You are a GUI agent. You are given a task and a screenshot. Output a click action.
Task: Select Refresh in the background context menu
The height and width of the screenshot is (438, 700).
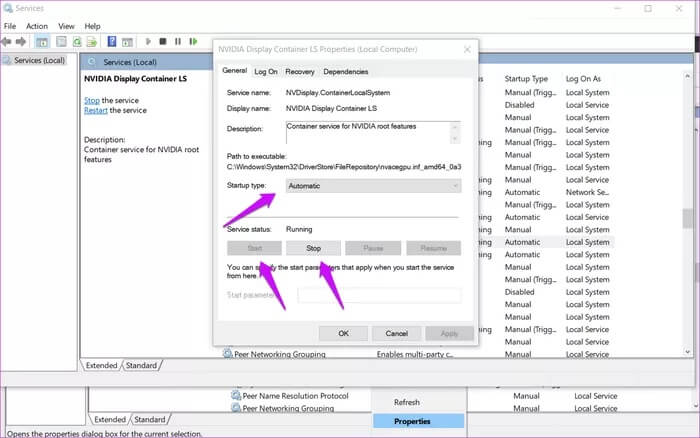click(407, 402)
